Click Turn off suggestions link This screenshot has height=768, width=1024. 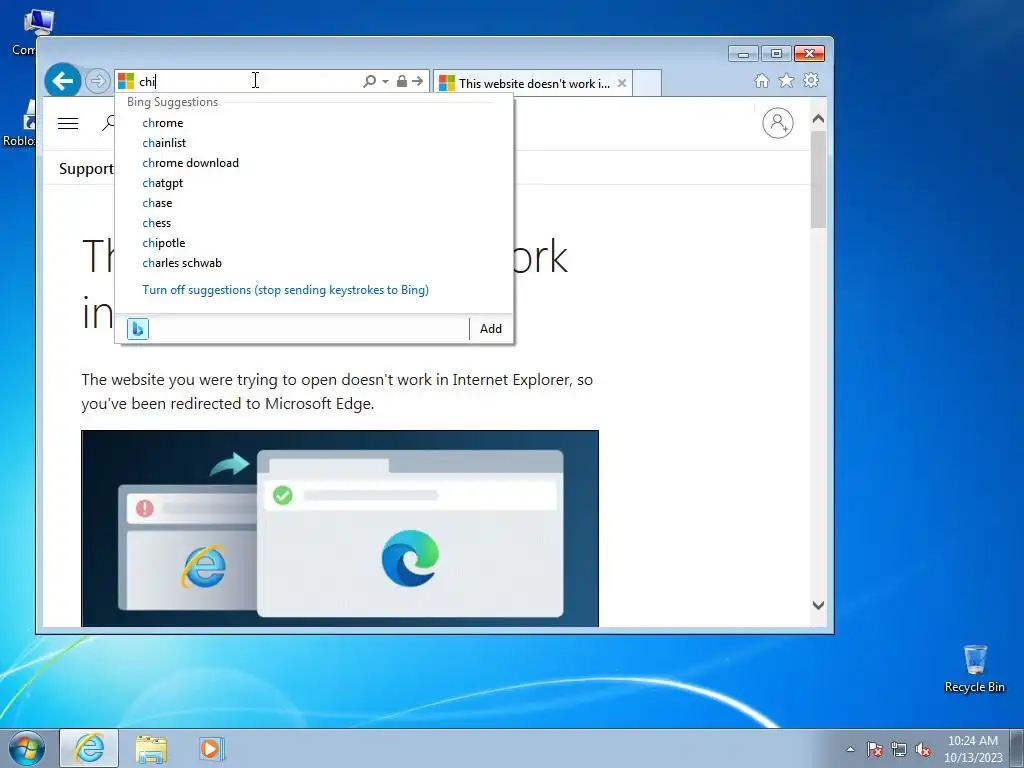(285, 290)
